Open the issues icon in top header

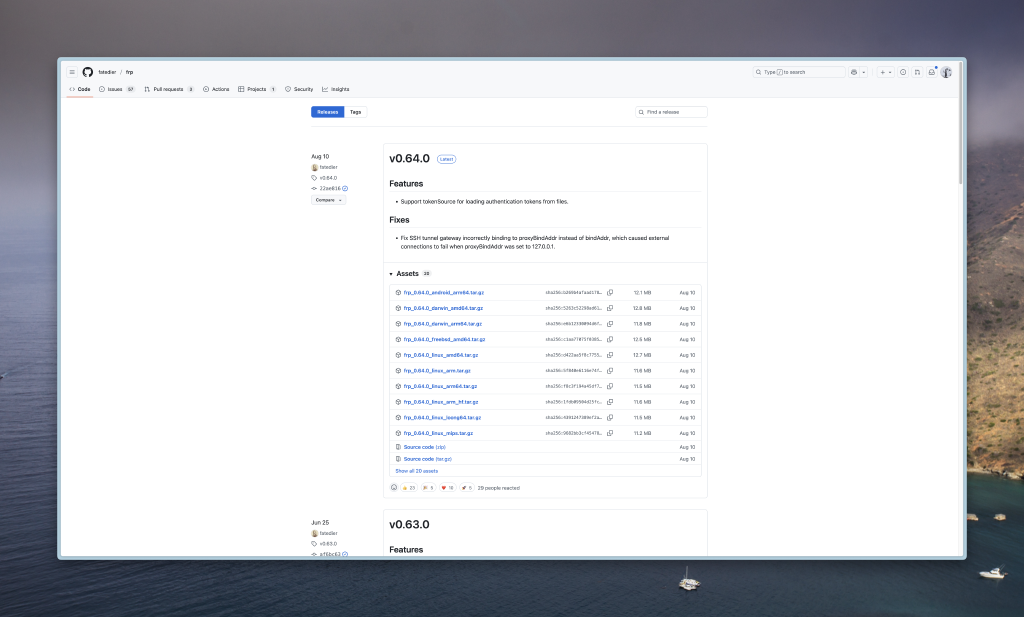tap(903, 72)
